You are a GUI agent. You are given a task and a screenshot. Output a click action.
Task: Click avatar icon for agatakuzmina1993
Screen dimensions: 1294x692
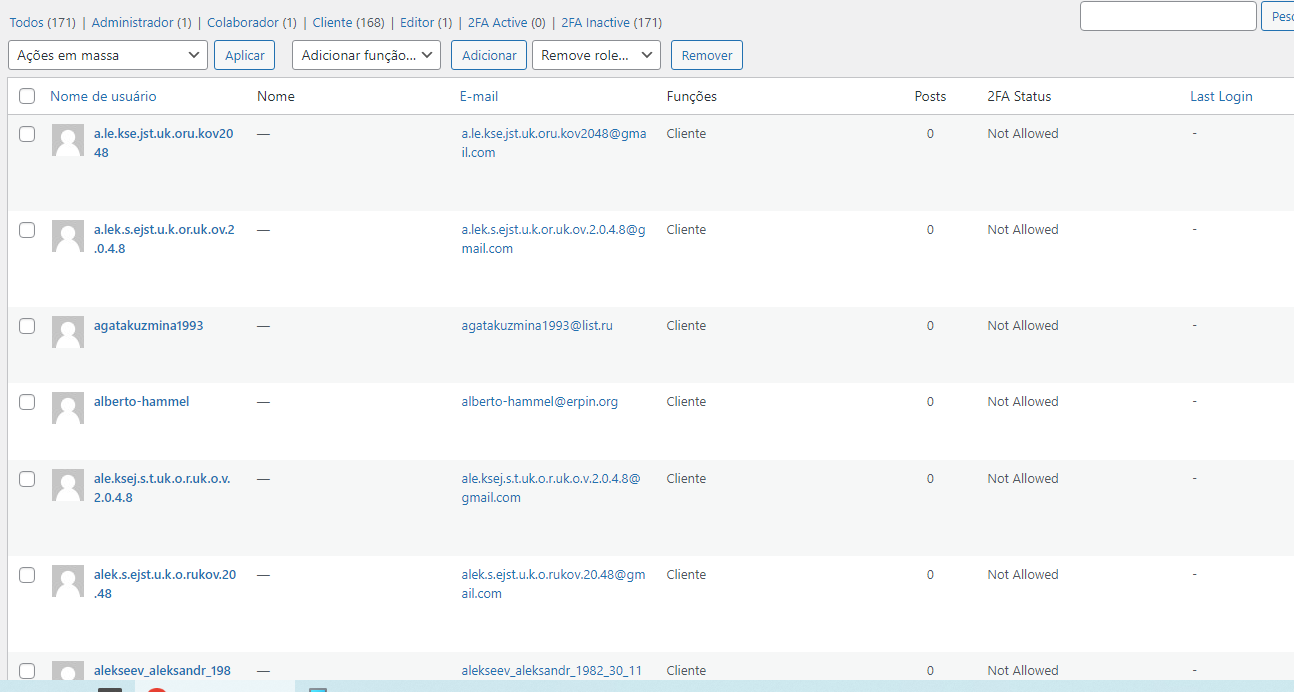pyautogui.click(x=68, y=333)
